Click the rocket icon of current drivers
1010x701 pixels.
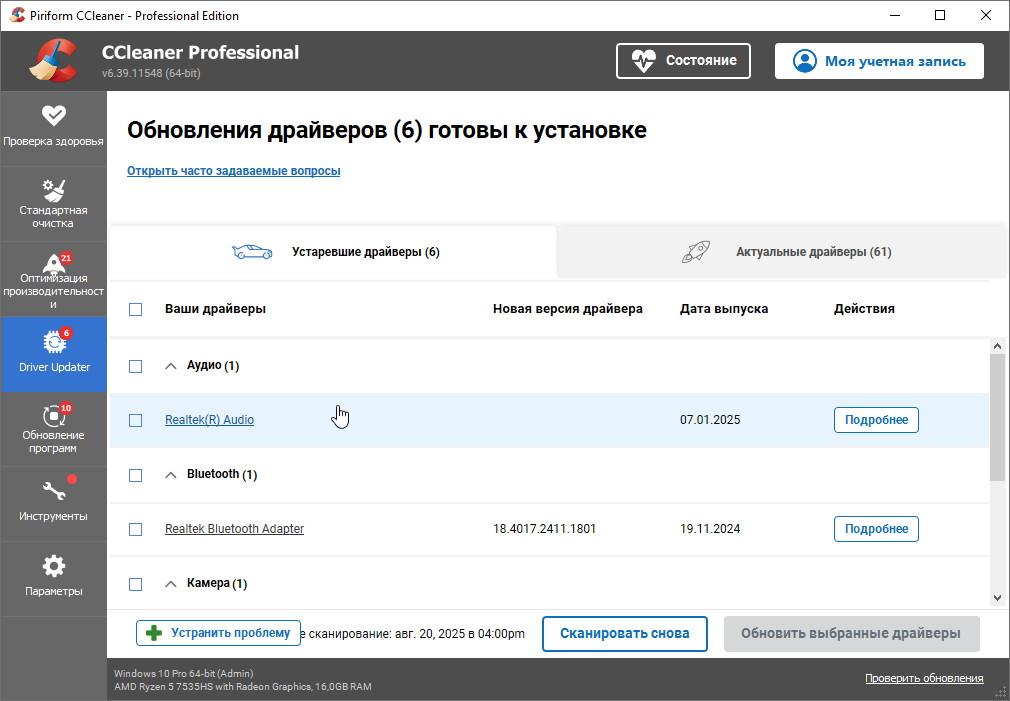coord(696,252)
